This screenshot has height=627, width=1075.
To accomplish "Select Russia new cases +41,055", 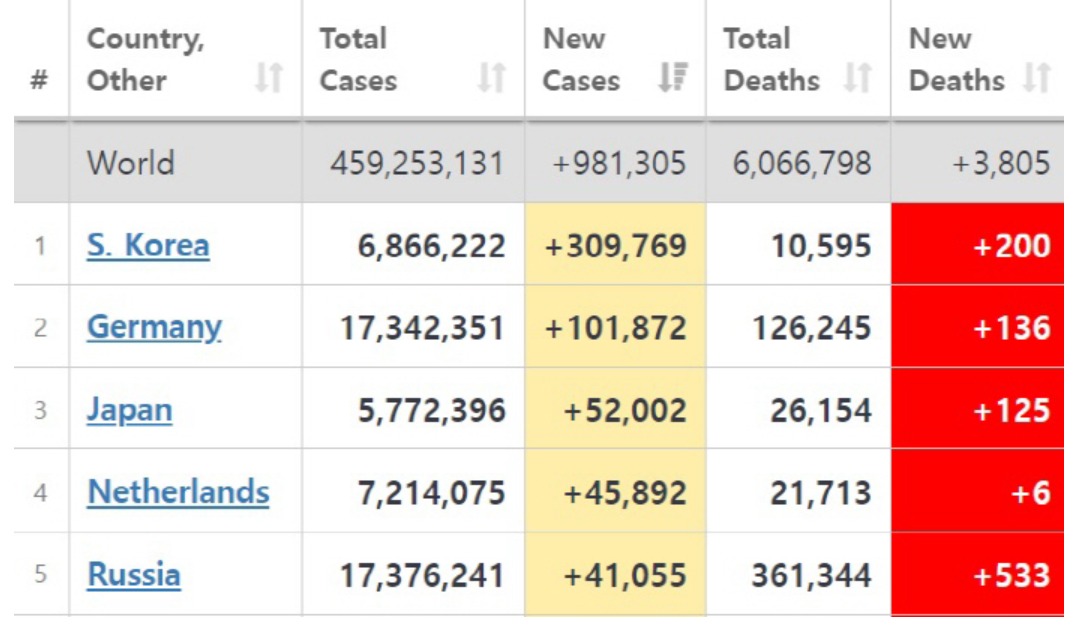I will pyautogui.click(x=625, y=575).
